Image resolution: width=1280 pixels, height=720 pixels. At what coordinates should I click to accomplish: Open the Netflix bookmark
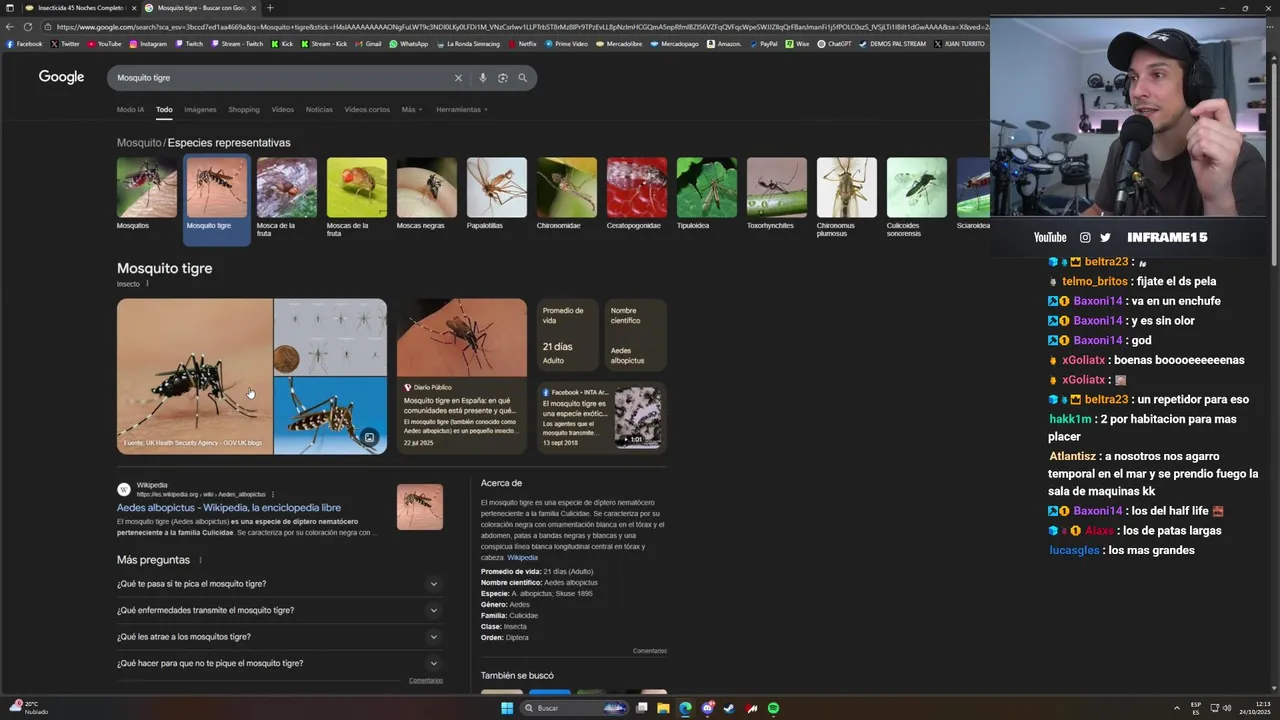(522, 44)
